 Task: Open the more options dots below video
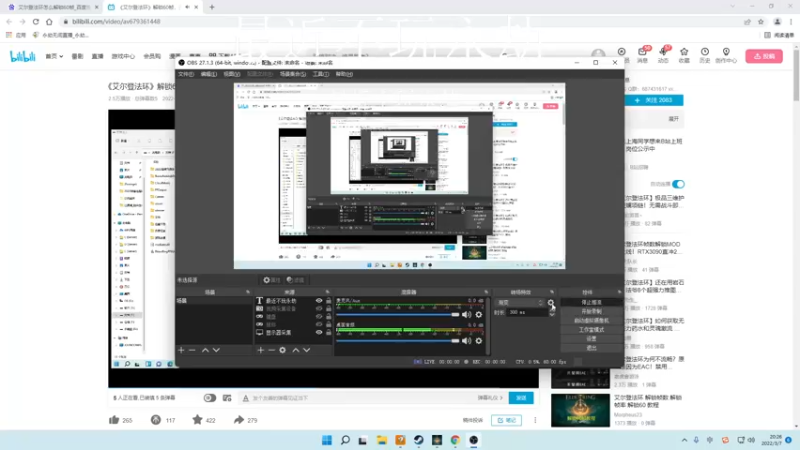[535, 420]
